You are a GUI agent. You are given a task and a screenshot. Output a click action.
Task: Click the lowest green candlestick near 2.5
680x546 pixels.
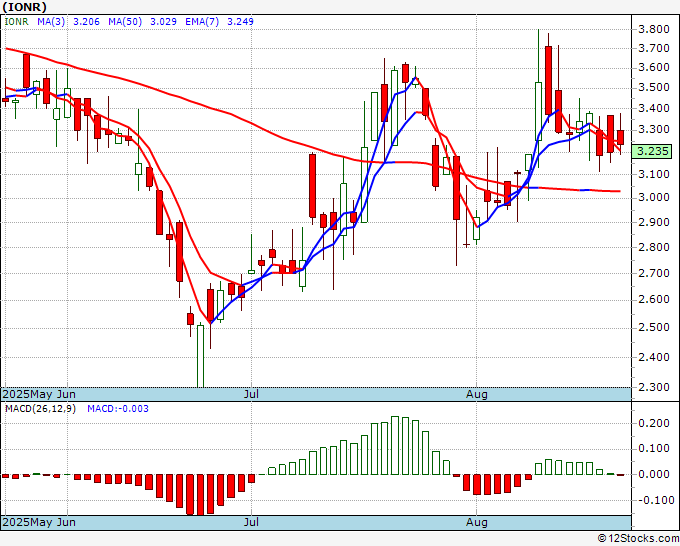[x=200, y=356]
